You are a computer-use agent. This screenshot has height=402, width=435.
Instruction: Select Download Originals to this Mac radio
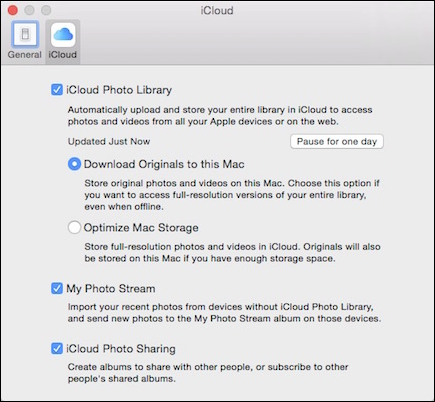(x=74, y=164)
